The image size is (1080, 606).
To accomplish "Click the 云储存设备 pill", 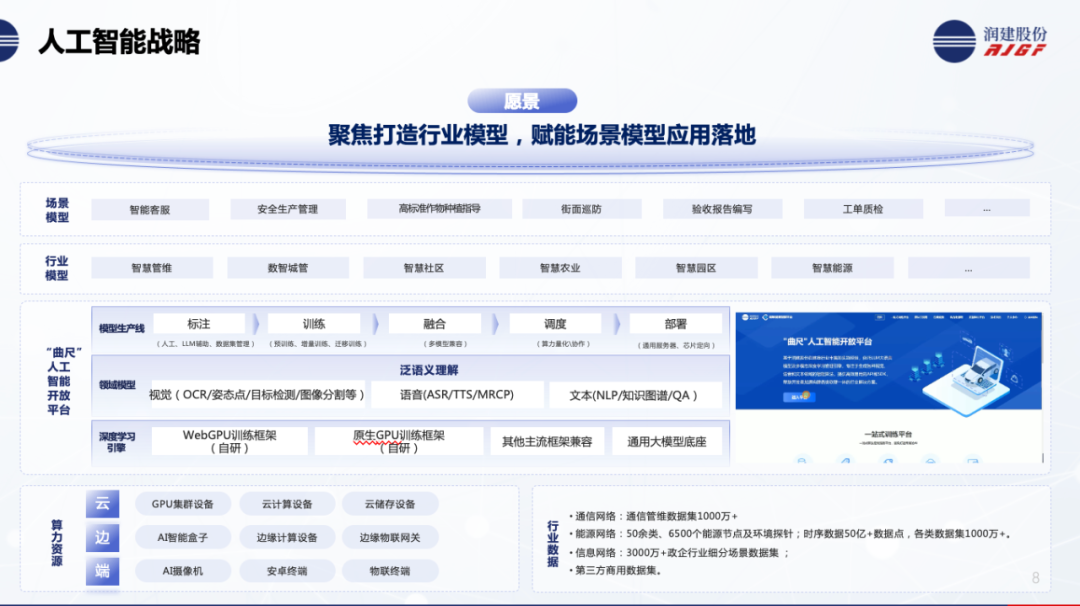I will tap(390, 504).
